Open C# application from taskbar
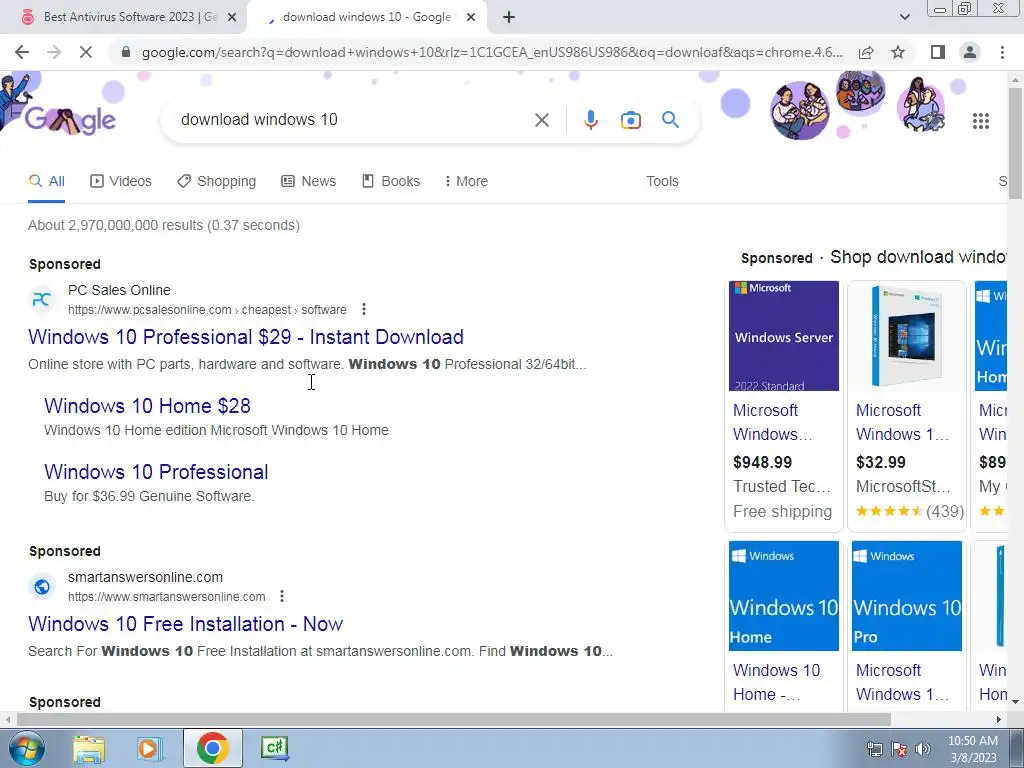The image size is (1024, 768). click(274, 748)
